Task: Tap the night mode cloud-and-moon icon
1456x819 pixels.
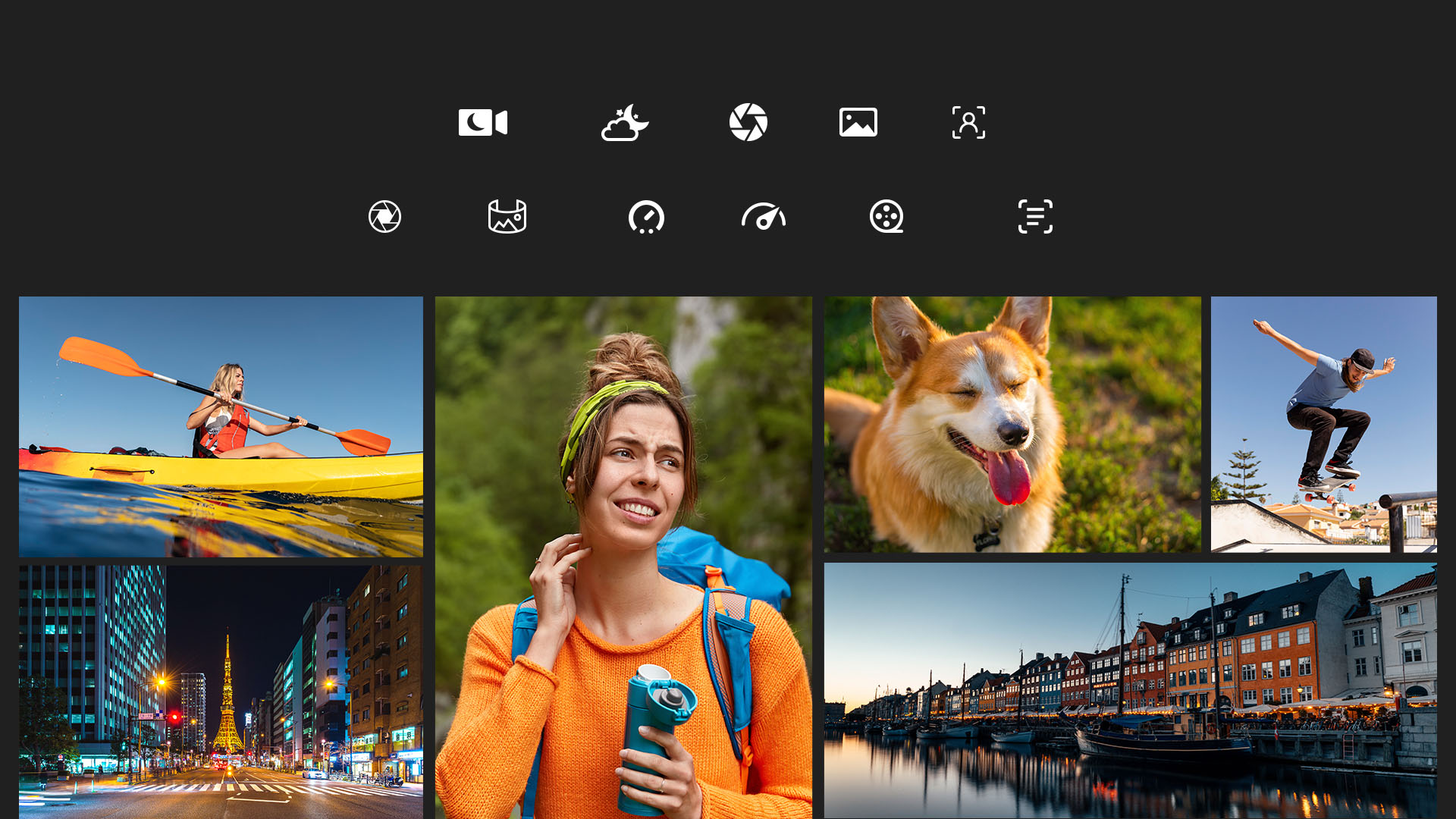Action: [625, 123]
